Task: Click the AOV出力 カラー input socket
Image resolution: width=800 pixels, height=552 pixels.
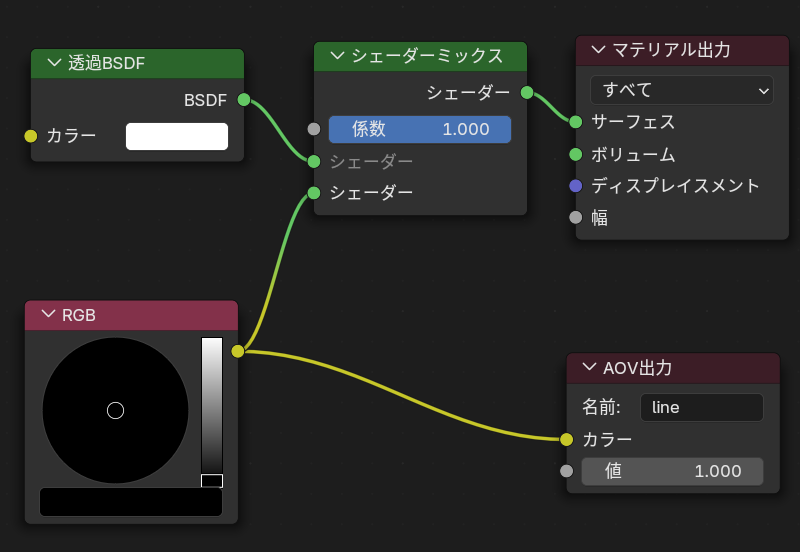Action: tap(566, 439)
